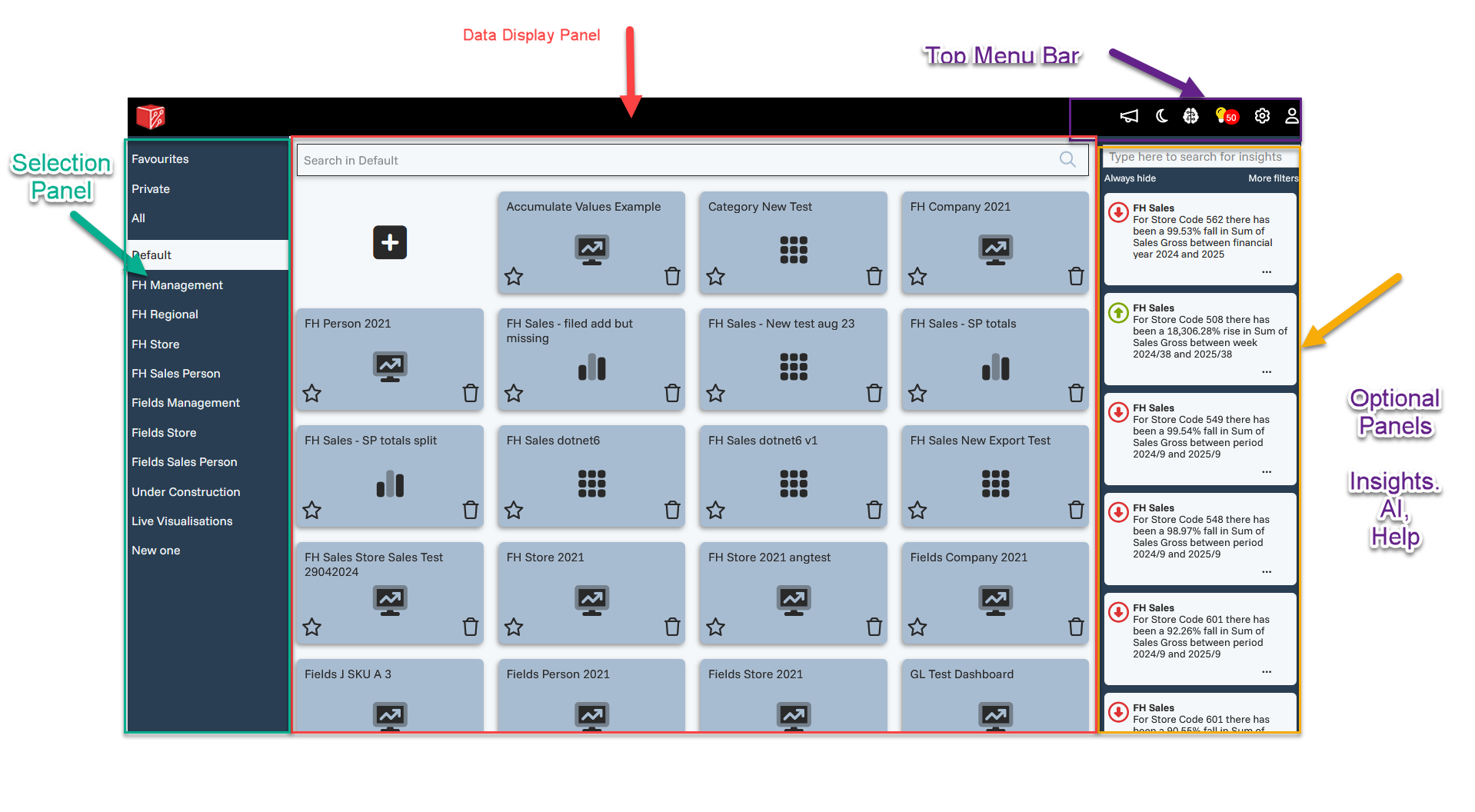Delete FH Sales - New test aug 23
Viewport: 1475px width, 812px height.
(x=874, y=393)
